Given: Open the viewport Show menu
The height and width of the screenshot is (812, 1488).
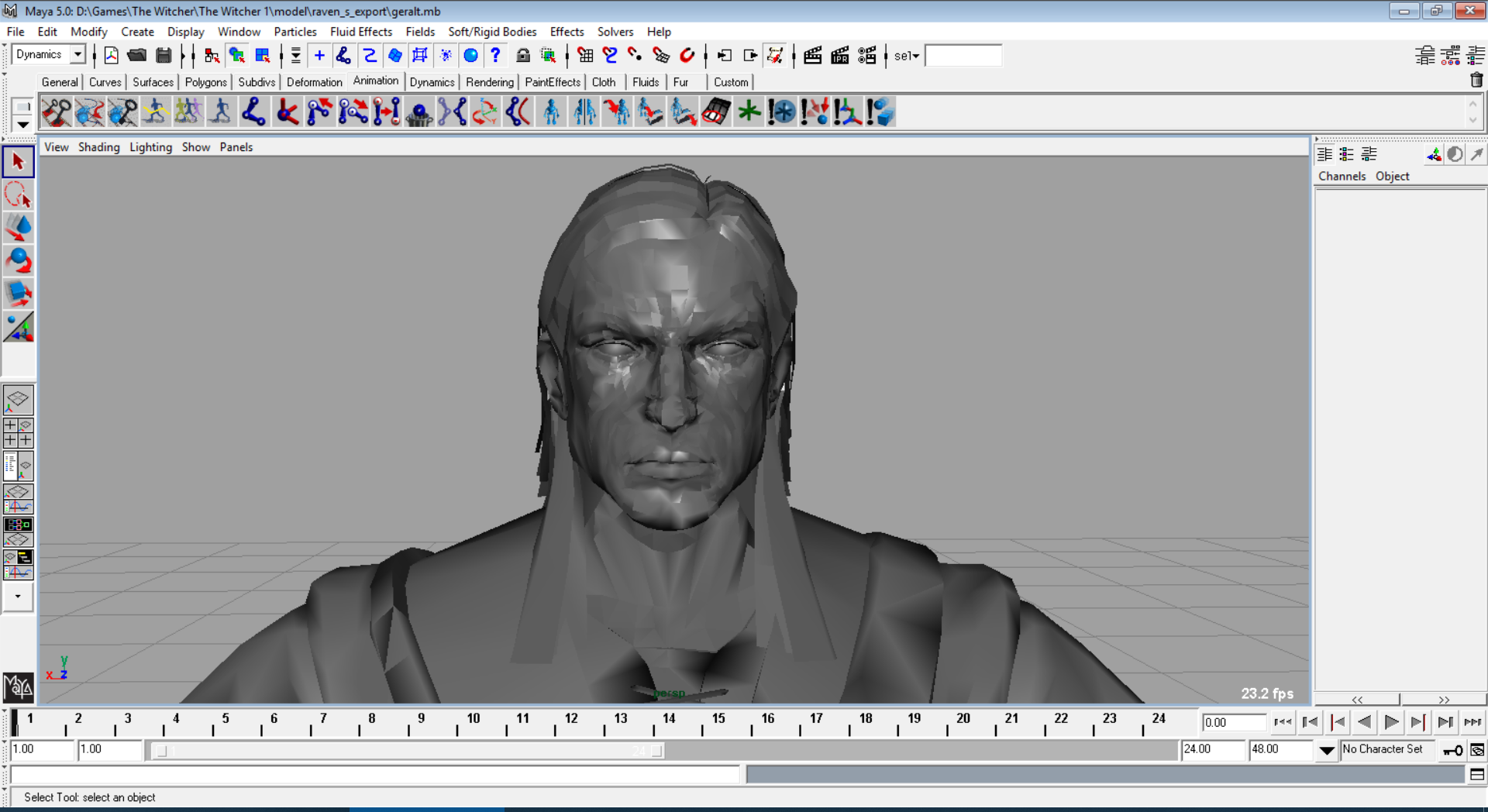Looking at the screenshot, I should click(x=196, y=147).
